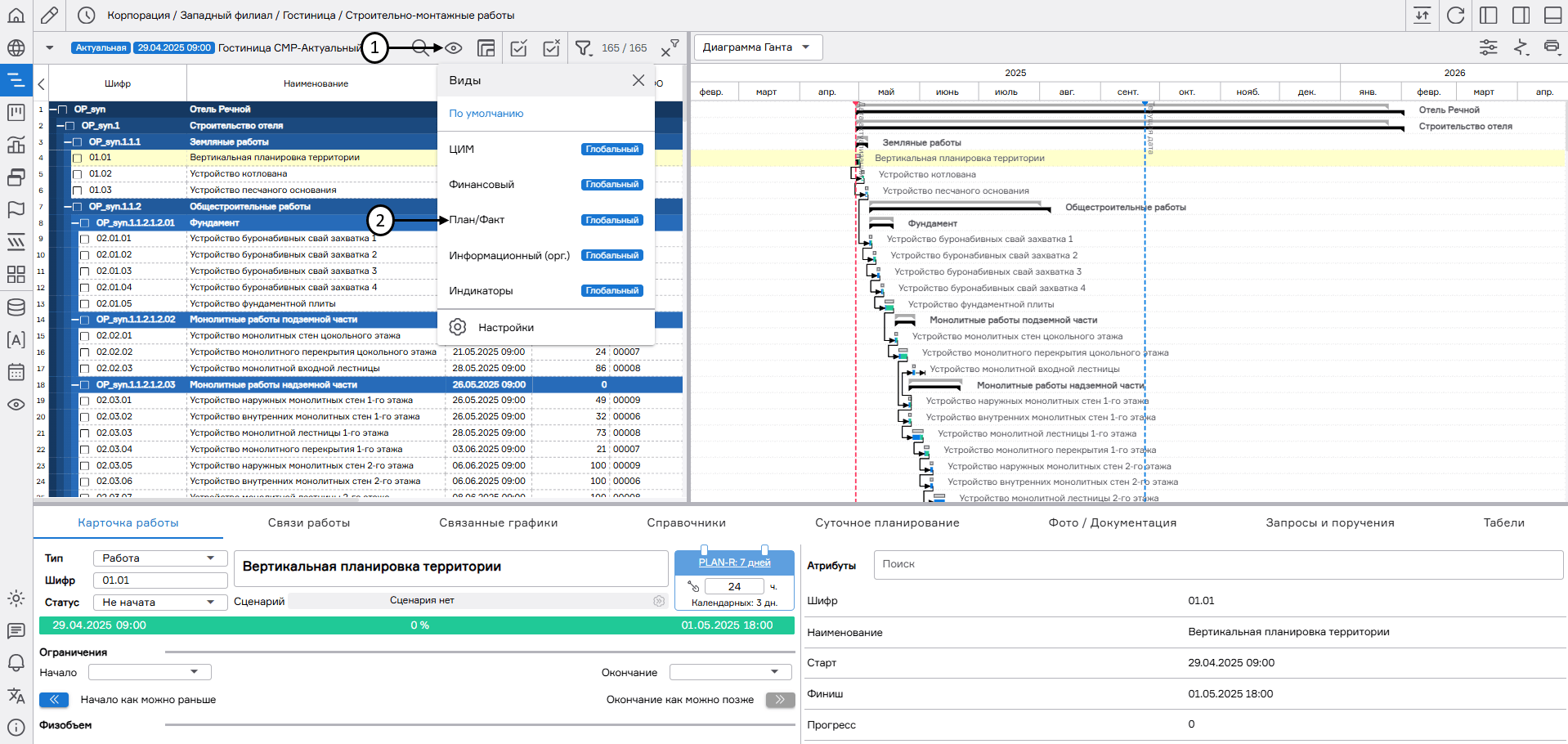The width and height of the screenshot is (1568, 744).
Task: Switch to Связи работы tab
Action: (x=308, y=523)
